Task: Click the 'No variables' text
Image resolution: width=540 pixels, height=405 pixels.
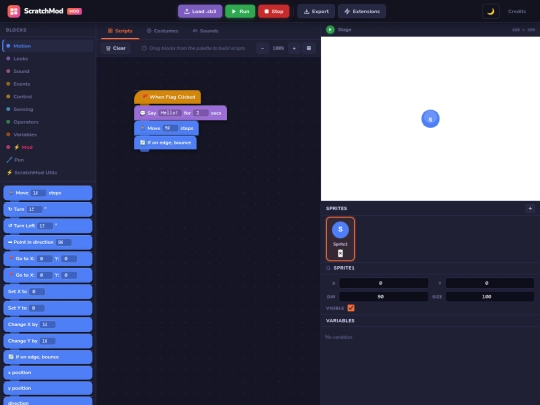Action: [x=339, y=337]
